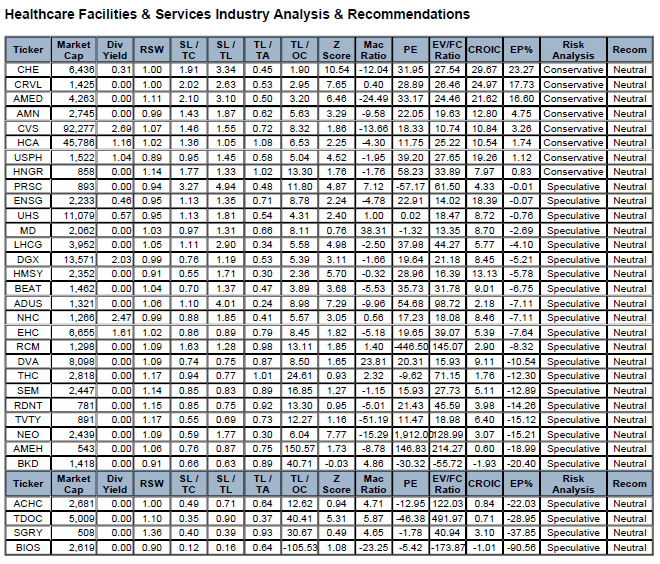Click the CVS ticker cell

click(28, 128)
